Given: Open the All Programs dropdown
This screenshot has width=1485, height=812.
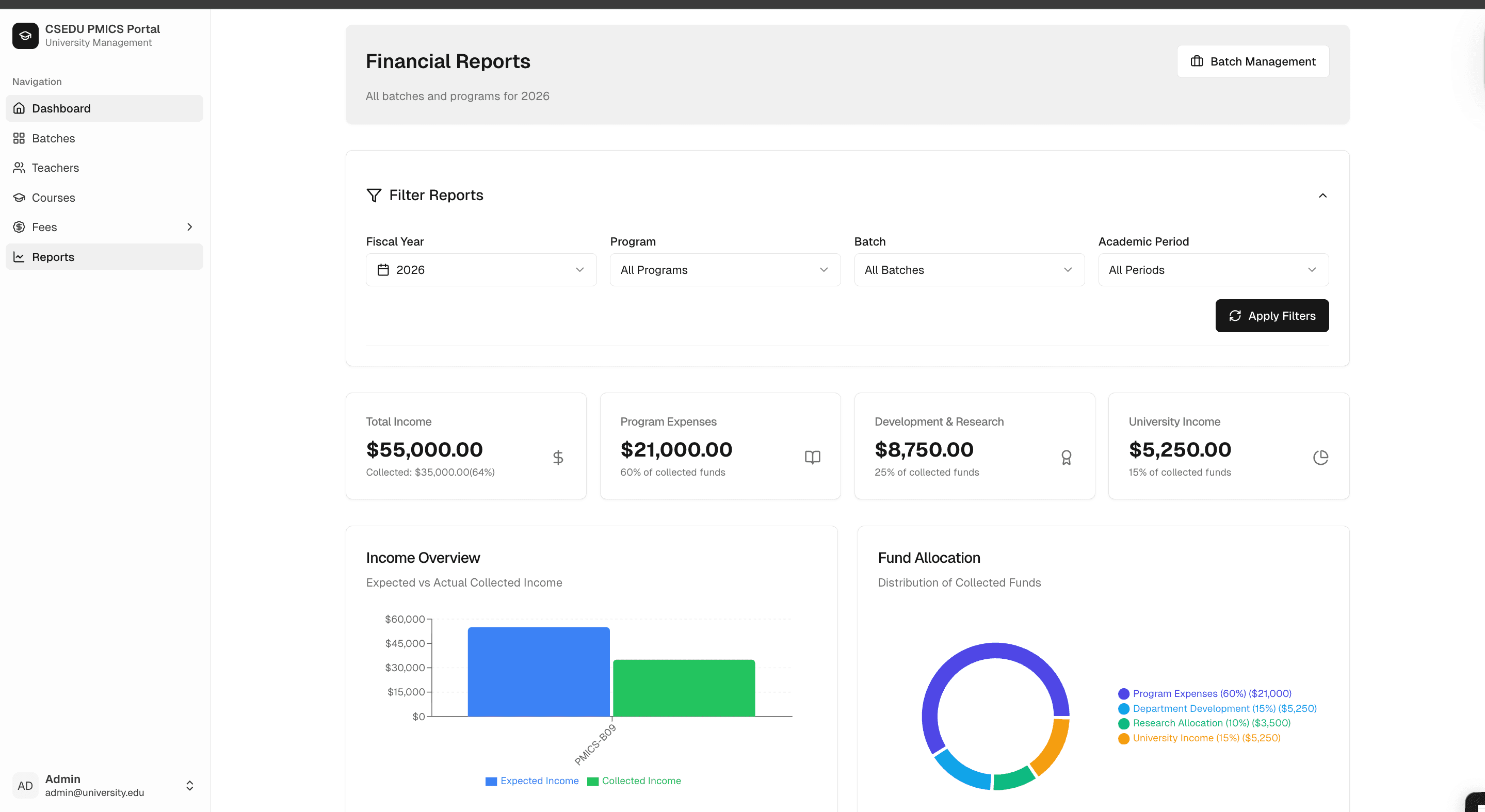Looking at the screenshot, I should coord(725,270).
